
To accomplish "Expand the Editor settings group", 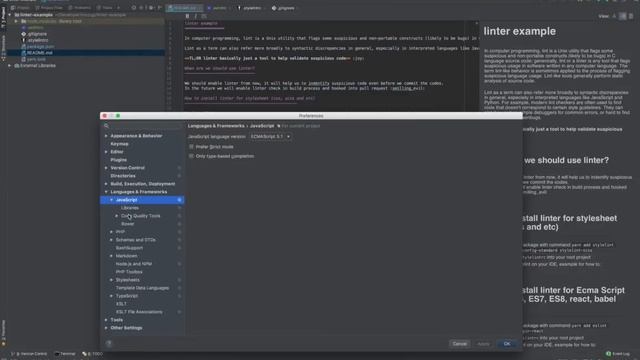I will click(x=106, y=152).
